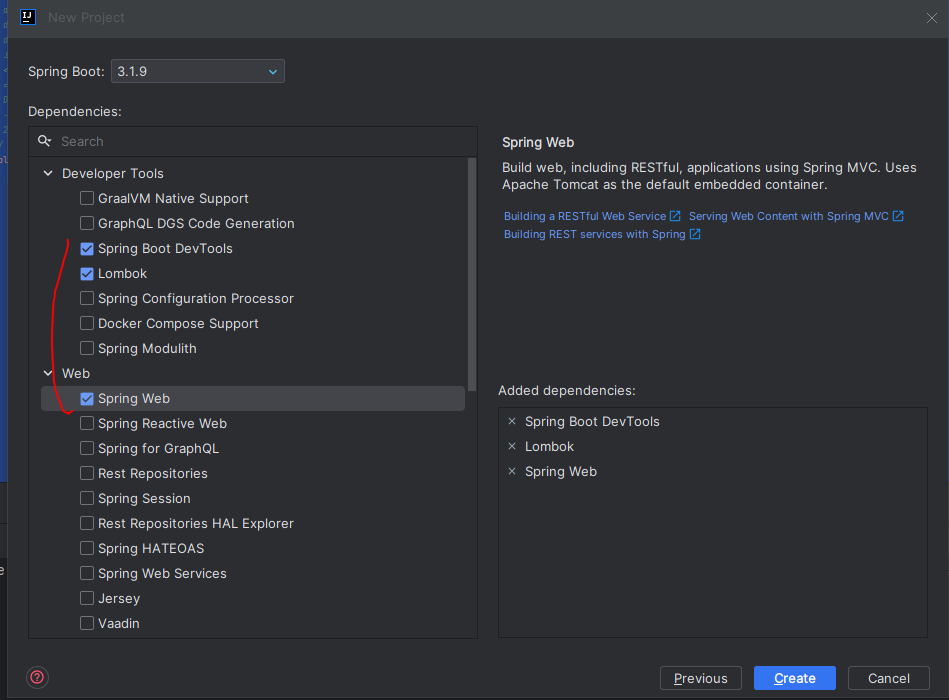Screen dimensions: 949x700
Task: Select Spring Boot DevTools in added dependencies
Action: [592, 421]
